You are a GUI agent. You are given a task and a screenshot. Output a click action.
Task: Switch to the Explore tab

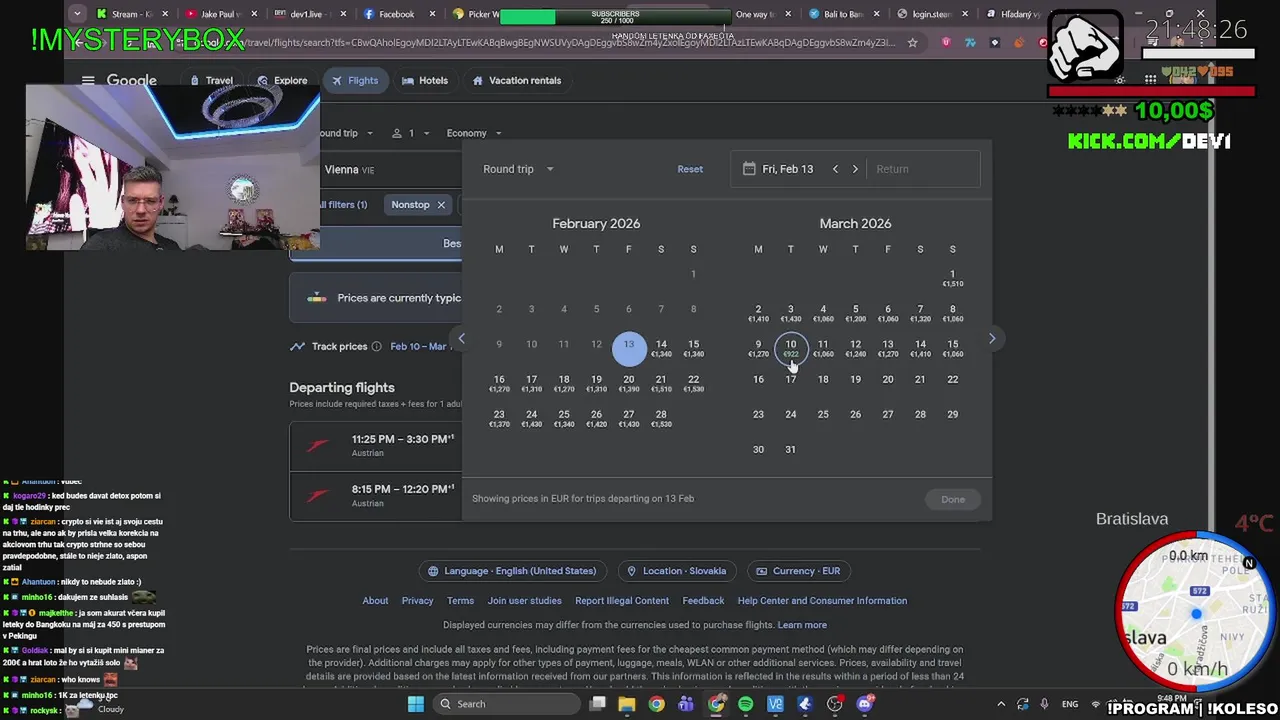(282, 81)
